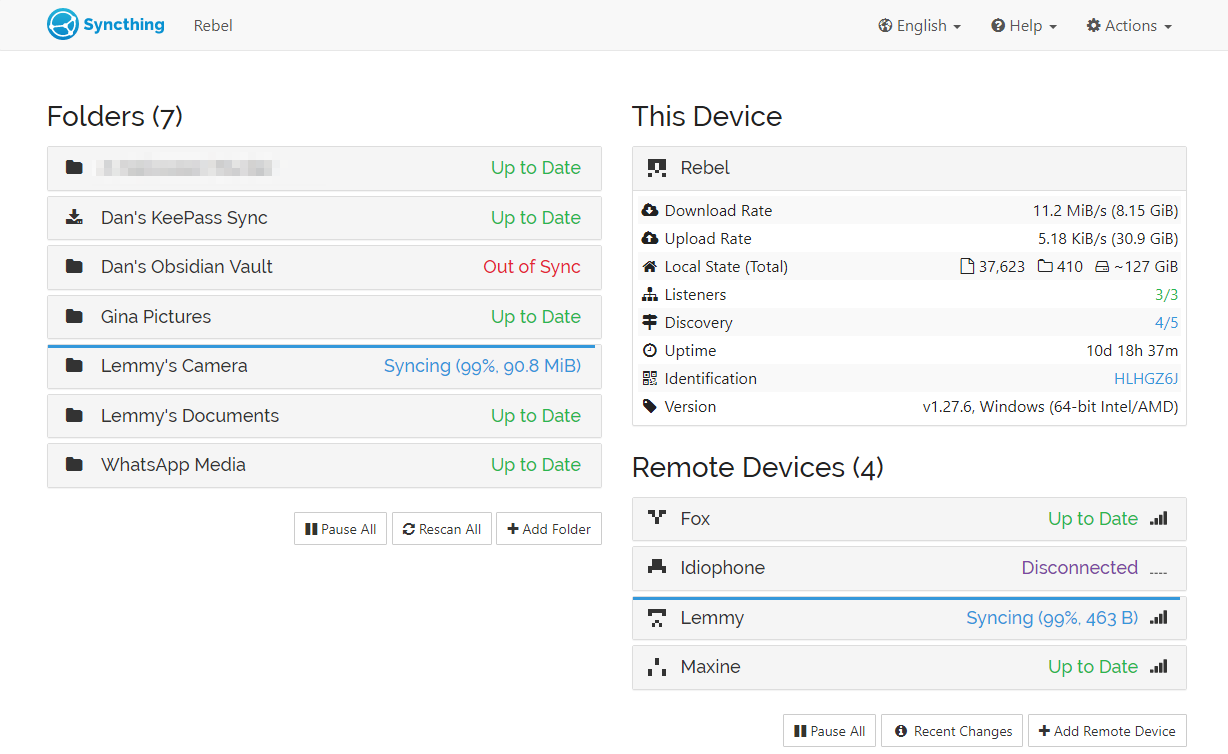Open the English language dropdown
This screenshot has height=754, width=1228.
(919, 26)
